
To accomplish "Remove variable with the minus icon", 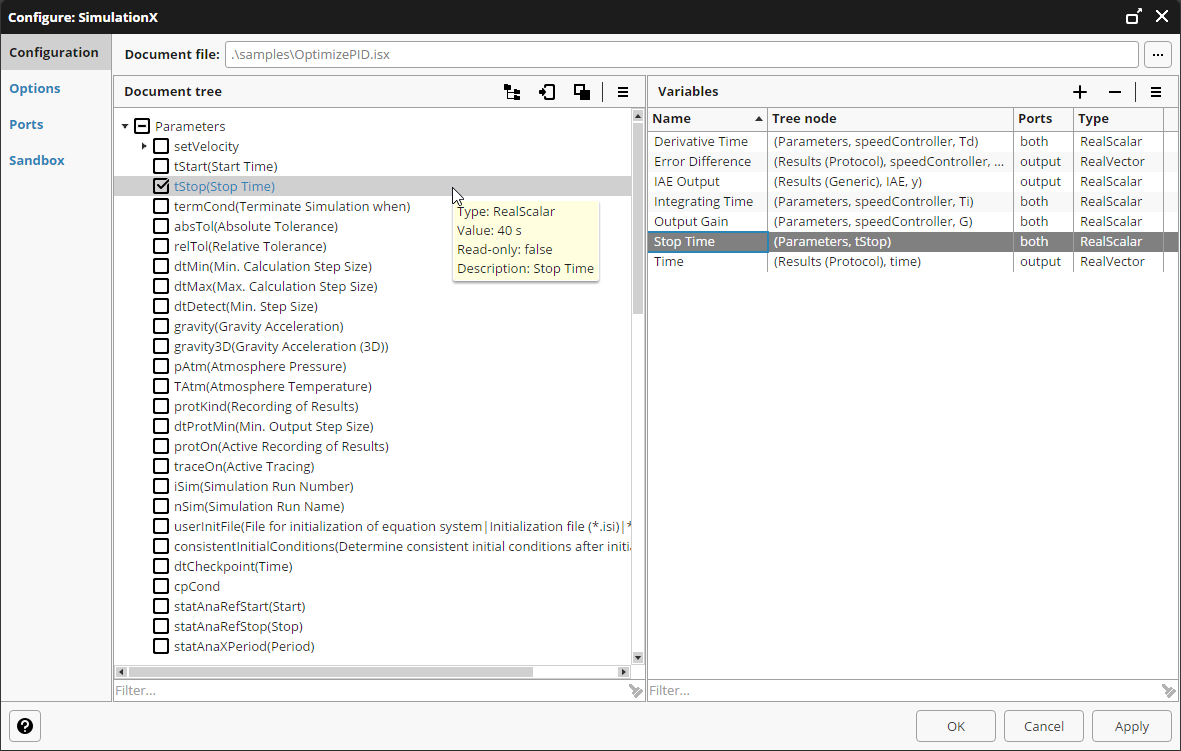I will click(1115, 92).
